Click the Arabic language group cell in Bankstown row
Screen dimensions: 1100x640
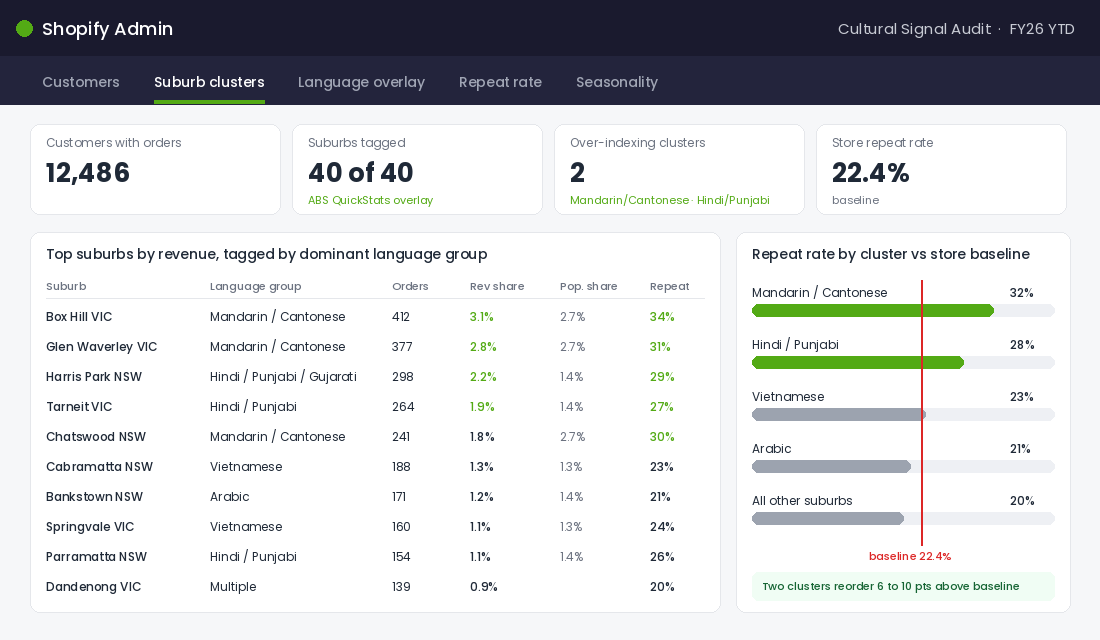[229, 497]
